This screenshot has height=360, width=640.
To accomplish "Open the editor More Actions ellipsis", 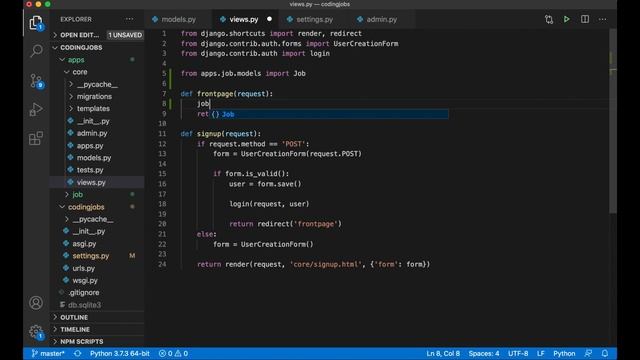I will (602, 19).
